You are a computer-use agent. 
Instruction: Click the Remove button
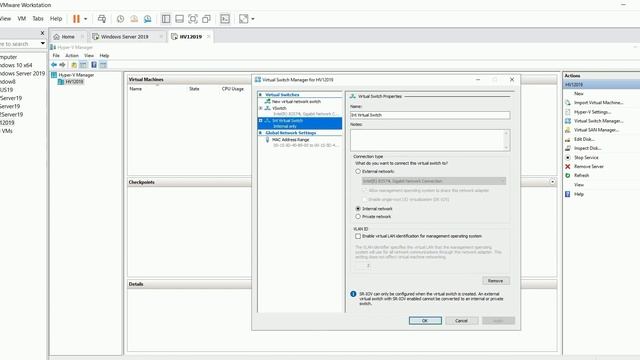click(x=496, y=281)
